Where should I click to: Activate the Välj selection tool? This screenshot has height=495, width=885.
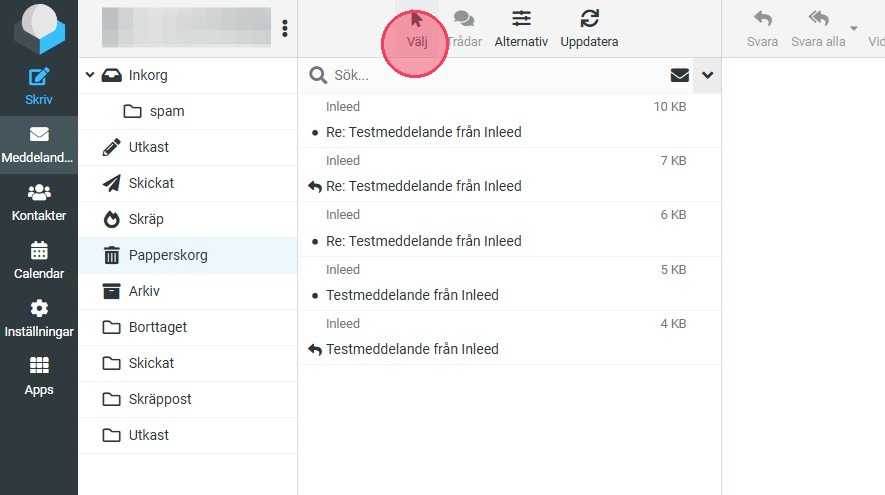(416, 28)
